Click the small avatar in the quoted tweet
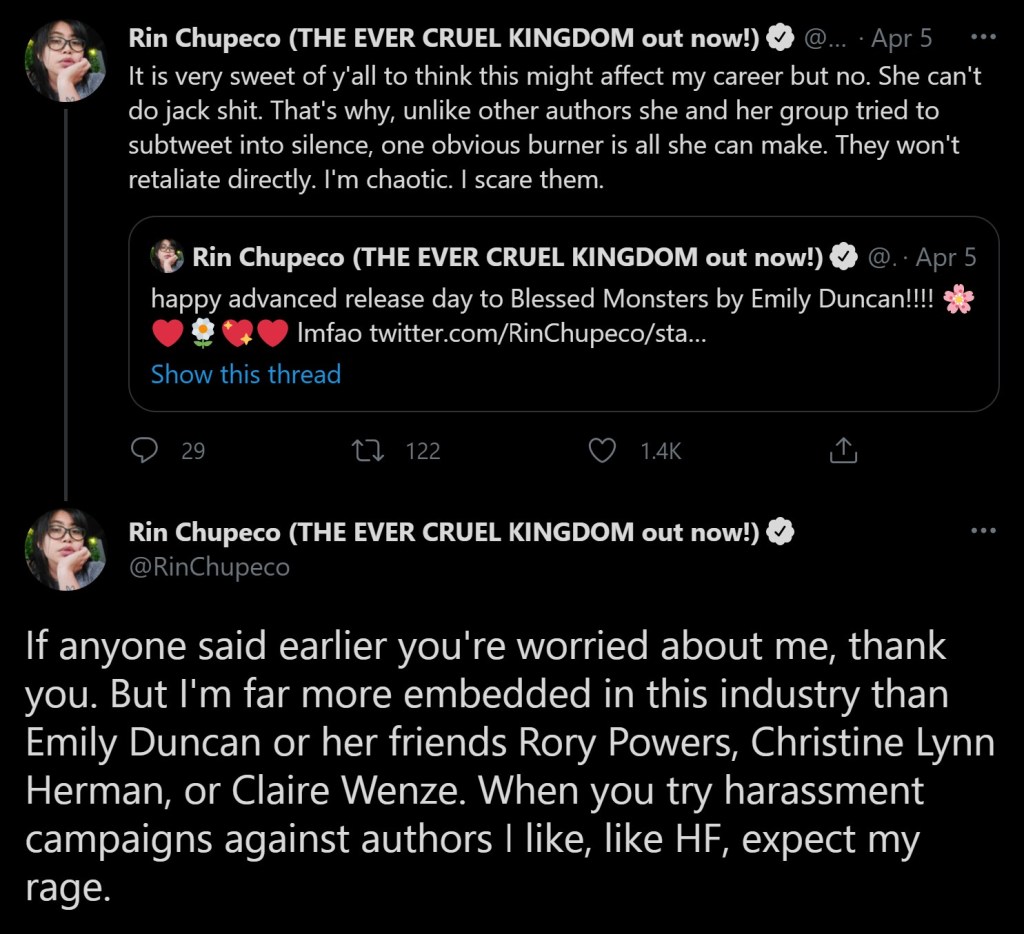This screenshot has height=934, width=1024. 168,257
